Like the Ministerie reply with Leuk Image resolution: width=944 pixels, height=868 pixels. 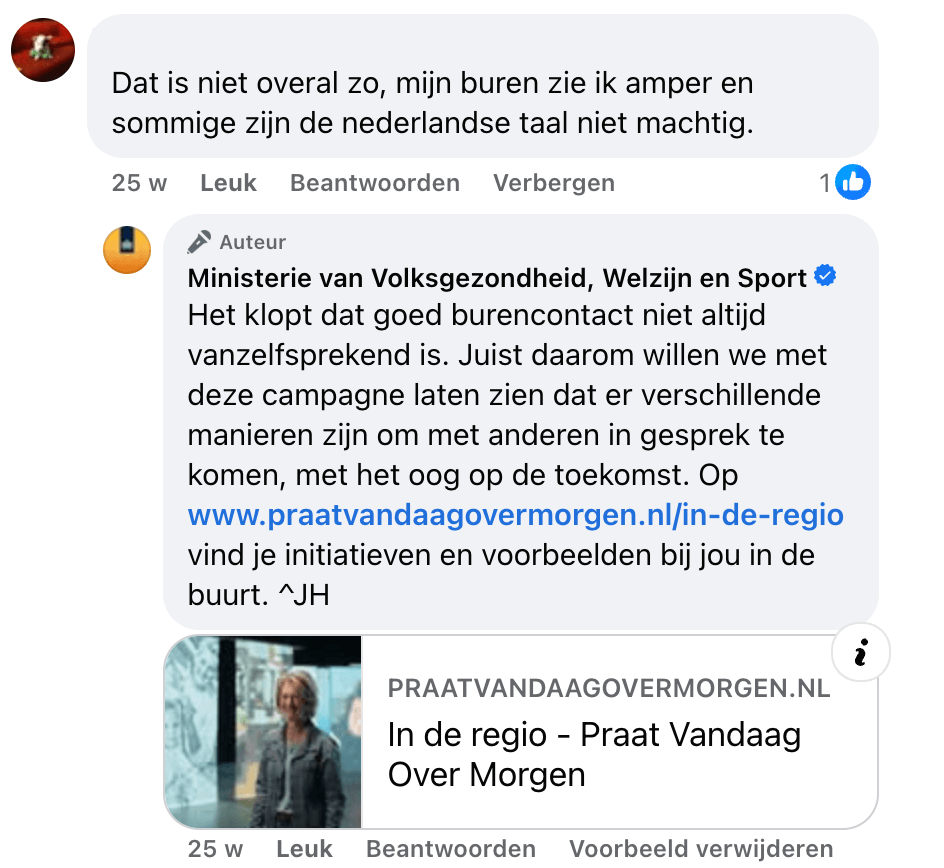pos(304,849)
